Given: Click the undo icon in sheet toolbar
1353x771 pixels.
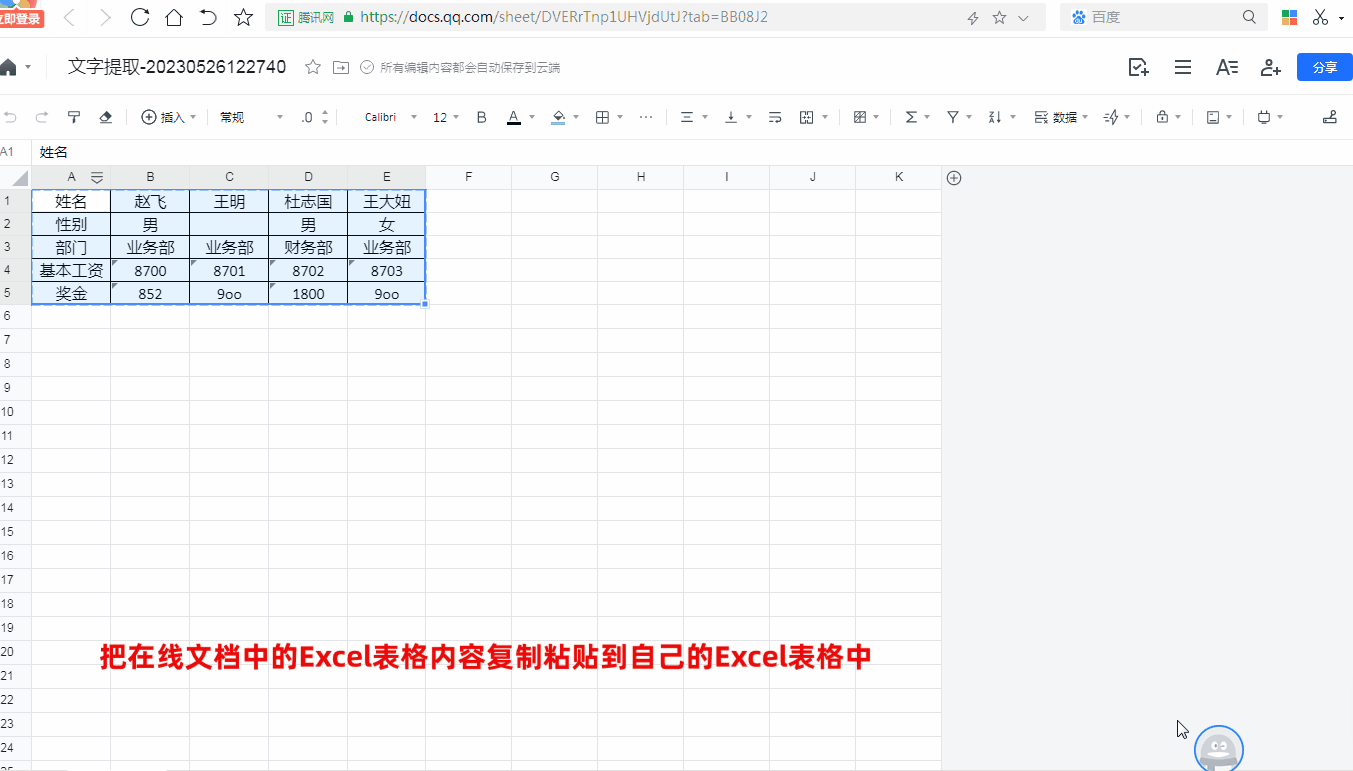Looking at the screenshot, I should coord(10,117).
